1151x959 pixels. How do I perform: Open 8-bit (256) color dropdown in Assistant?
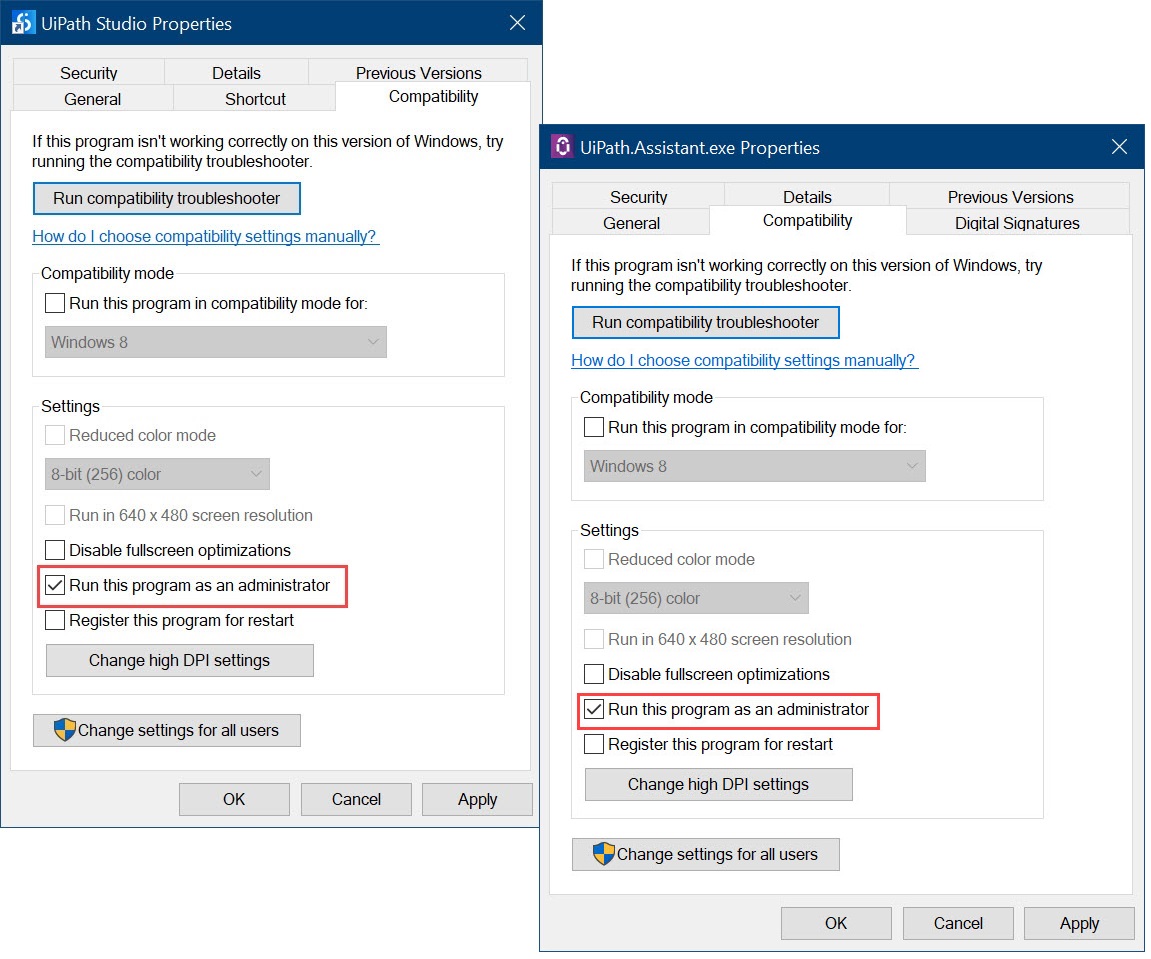click(x=696, y=598)
